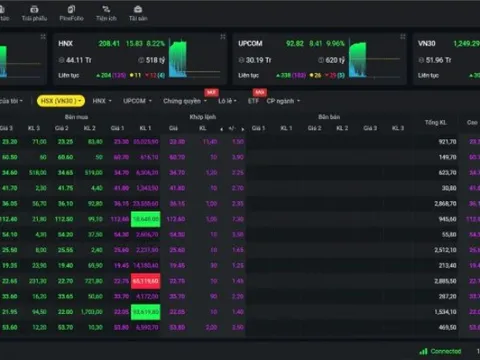
Task: Select the total volume cell 2,512,10
Action: [x=445, y=250]
